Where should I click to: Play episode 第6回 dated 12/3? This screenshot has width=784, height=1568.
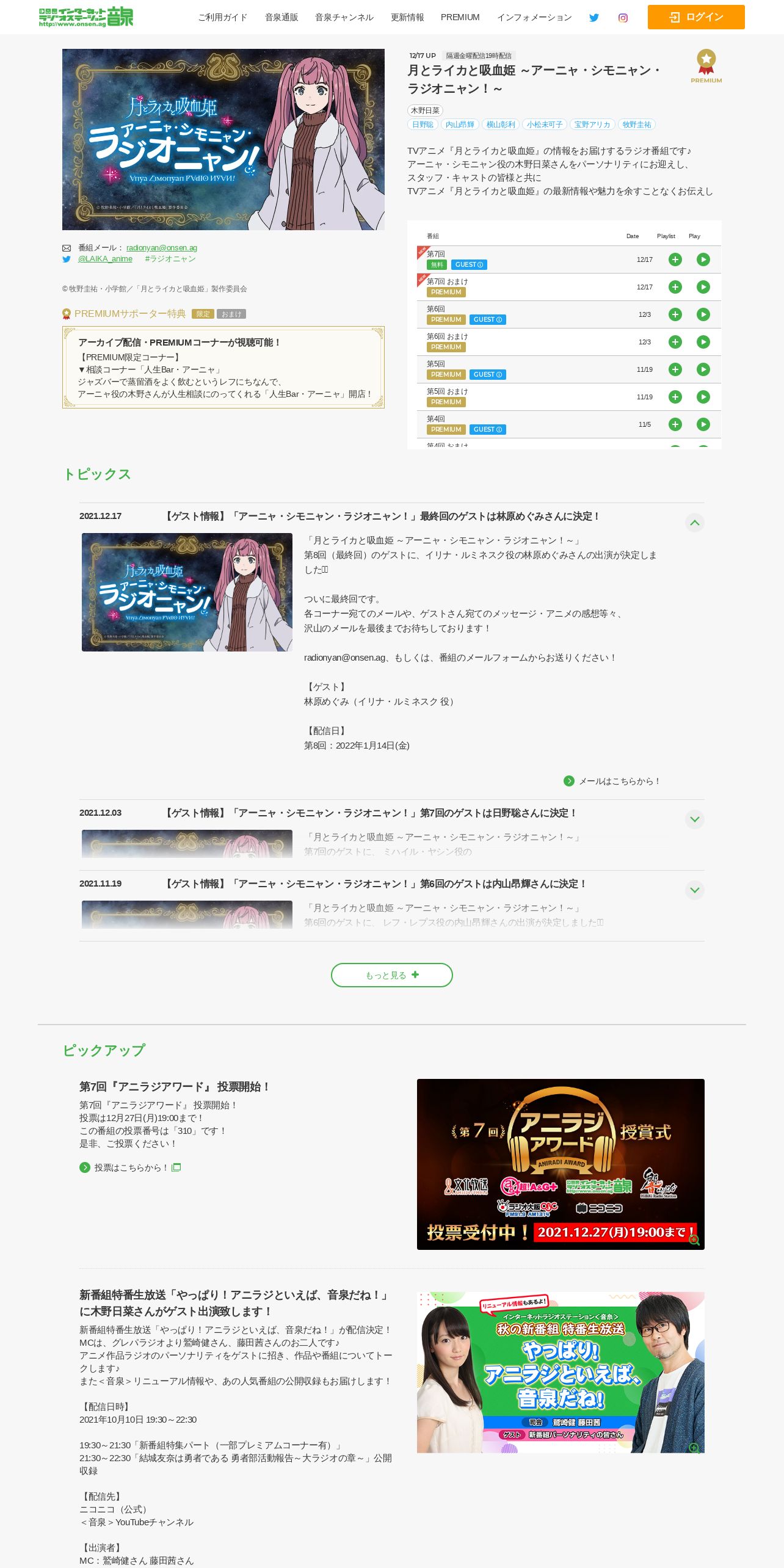(x=703, y=314)
